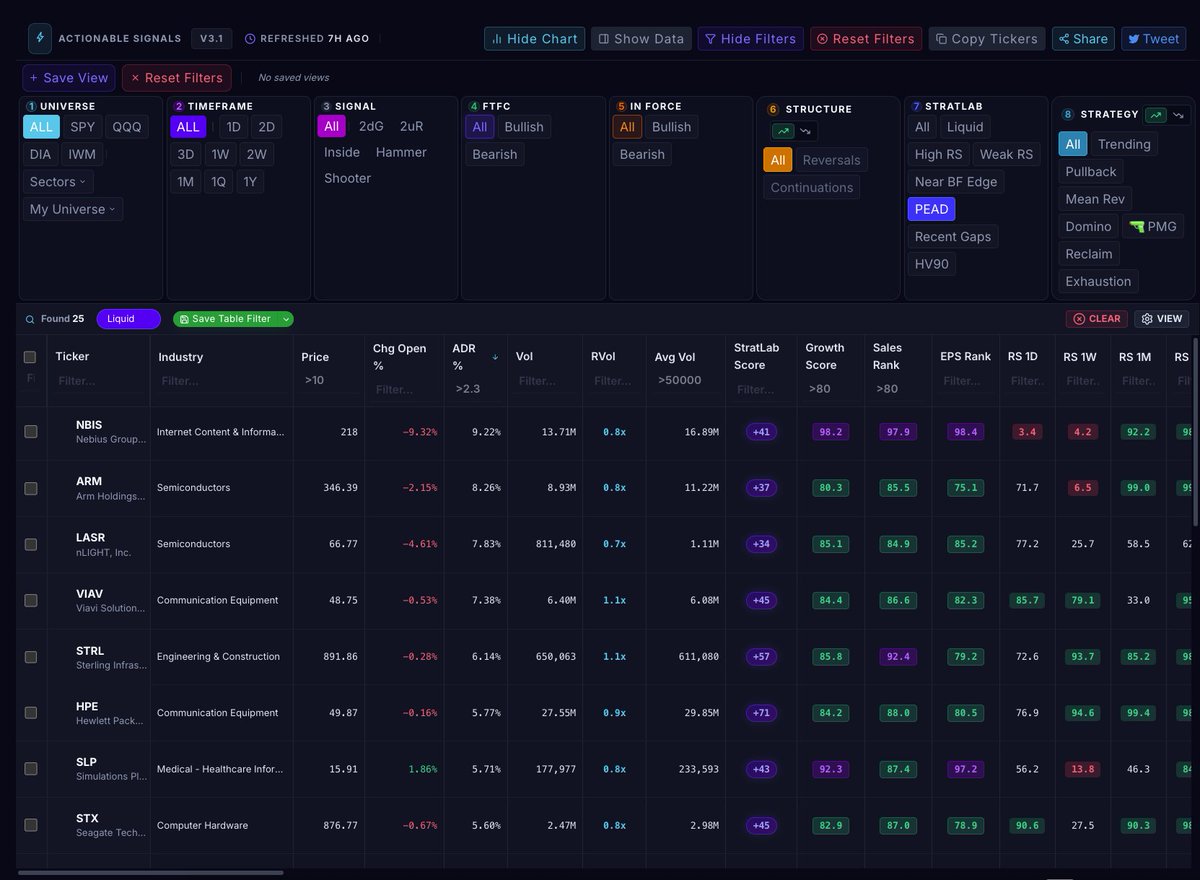Select the Mean Rev strategy
The height and width of the screenshot is (880, 1200).
coord(1095,199)
